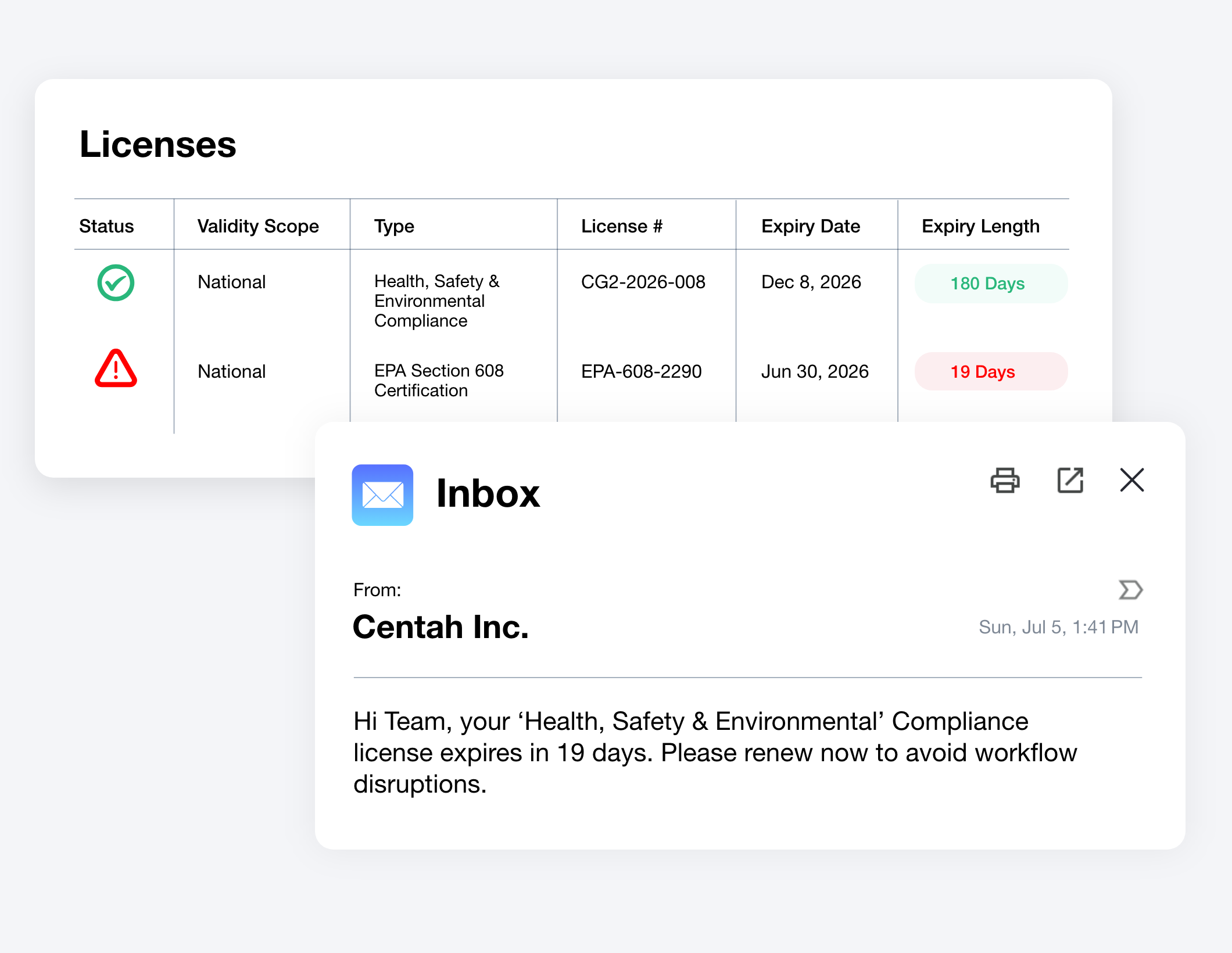The width and height of the screenshot is (1232, 953).
Task: Click the Type column header
Action: pos(394,226)
